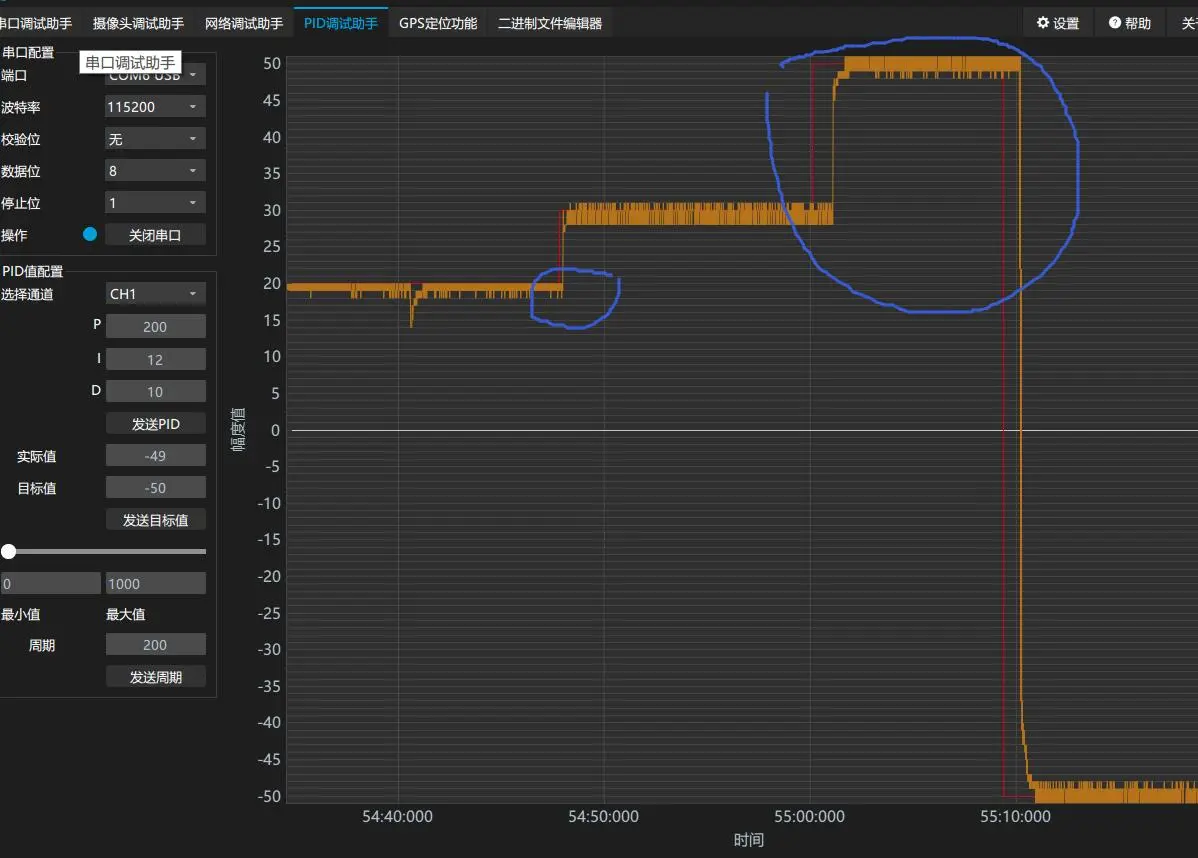Screen dimensions: 1198x858
Task: Toggle the blue serial port status indicator
Action: click(x=90, y=235)
